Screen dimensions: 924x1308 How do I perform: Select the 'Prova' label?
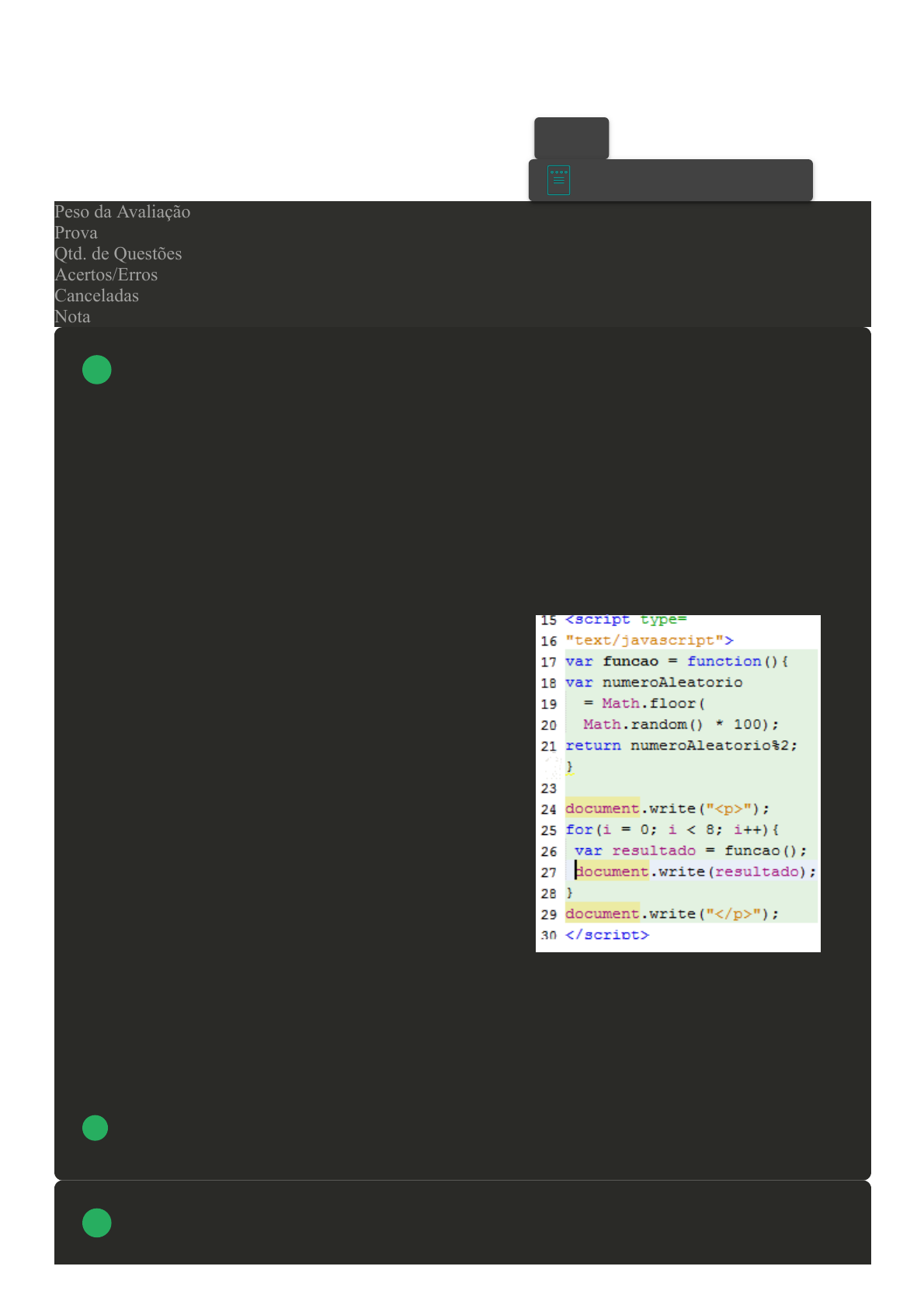[76, 232]
